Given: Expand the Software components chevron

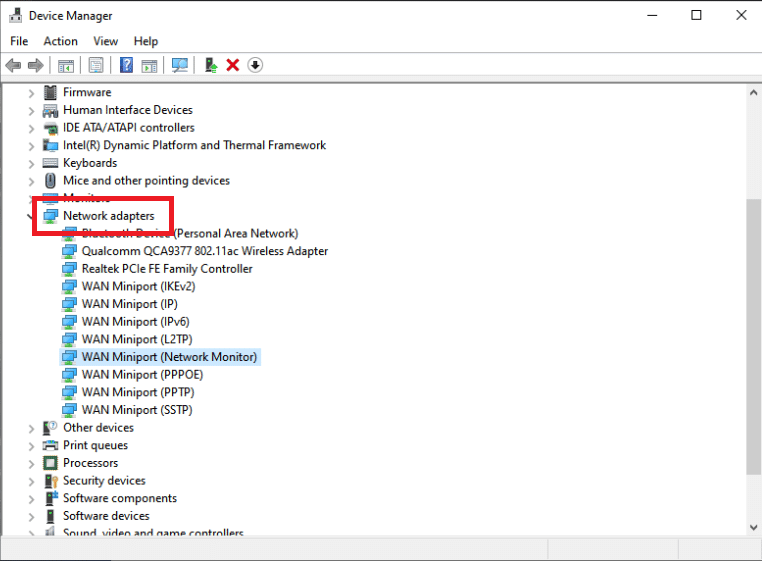Looking at the screenshot, I should (31, 499).
